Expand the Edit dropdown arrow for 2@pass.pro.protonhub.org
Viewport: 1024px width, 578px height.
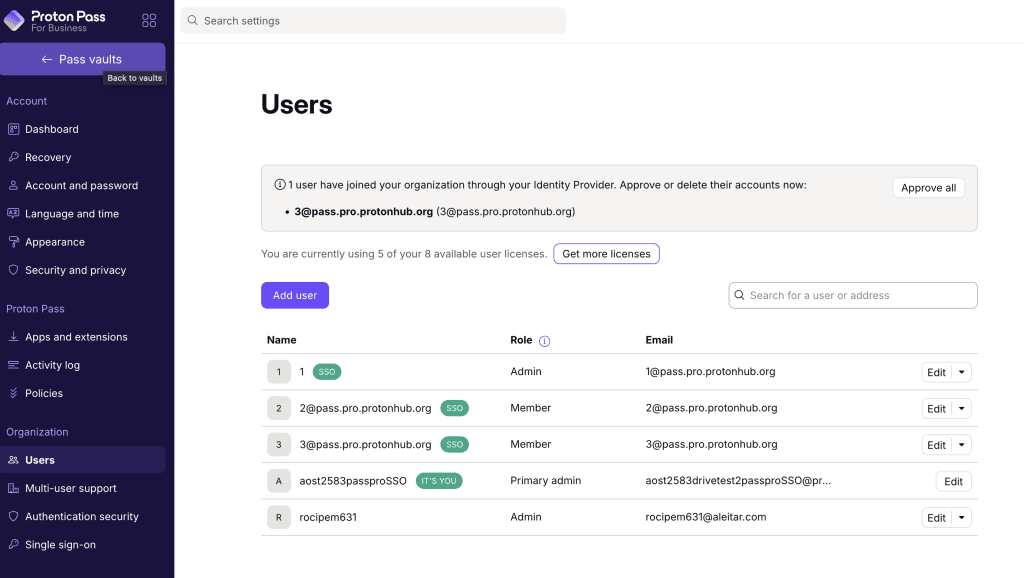point(962,408)
